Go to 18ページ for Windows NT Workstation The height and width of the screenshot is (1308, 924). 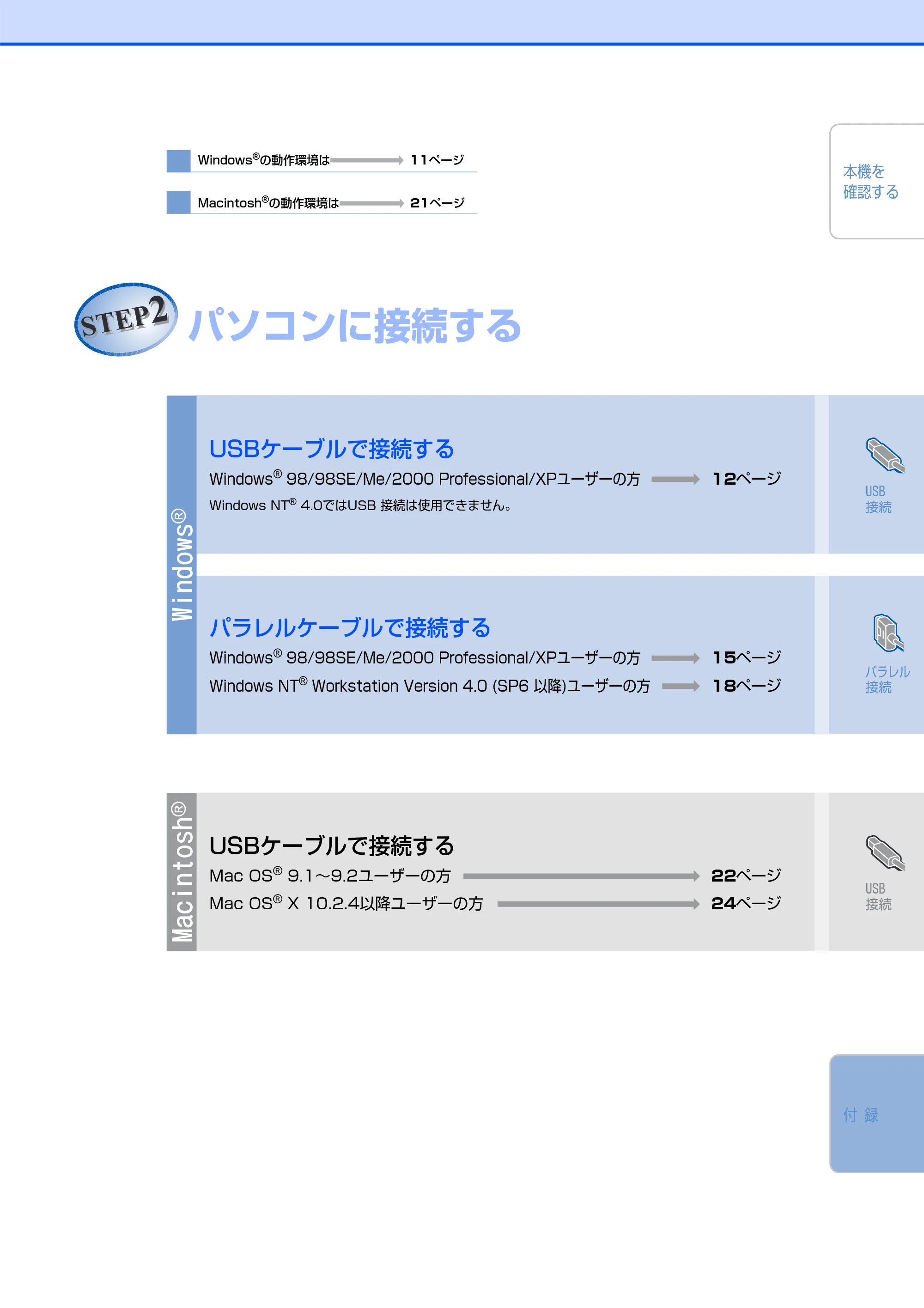747,685
